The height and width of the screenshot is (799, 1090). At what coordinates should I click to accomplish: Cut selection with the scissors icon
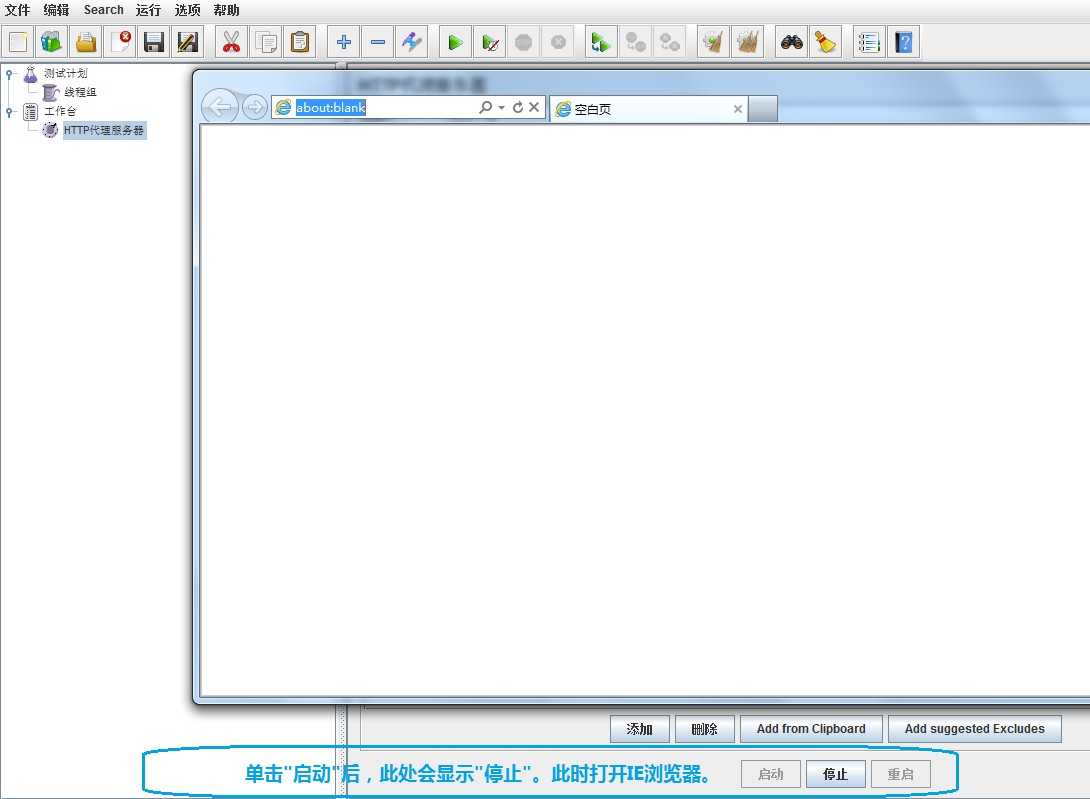click(231, 42)
